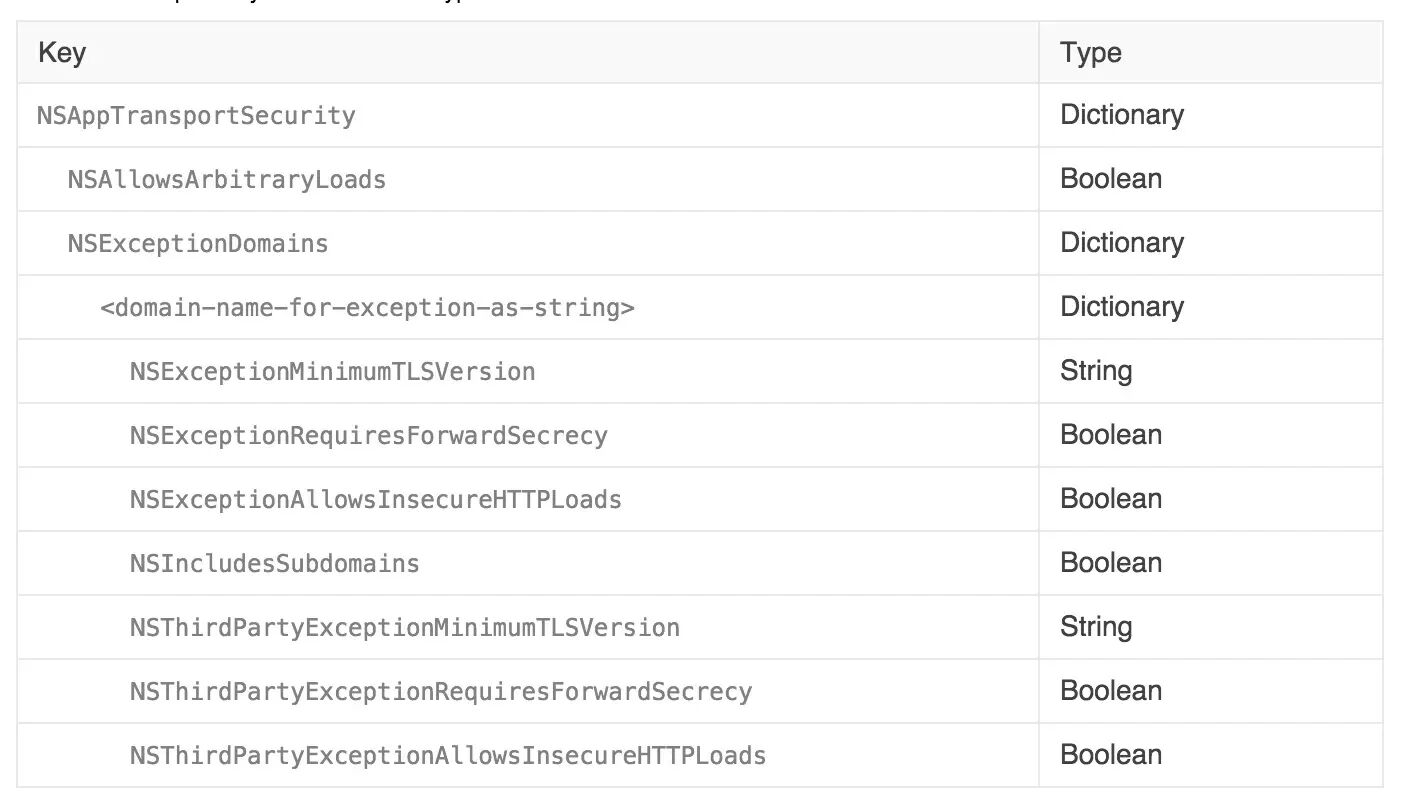This screenshot has height=798, width=1408.
Task: Select the NSThirdPartyExceptionAllowsInsecureHTTPLoads key text
Action: click(x=448, y=756)
